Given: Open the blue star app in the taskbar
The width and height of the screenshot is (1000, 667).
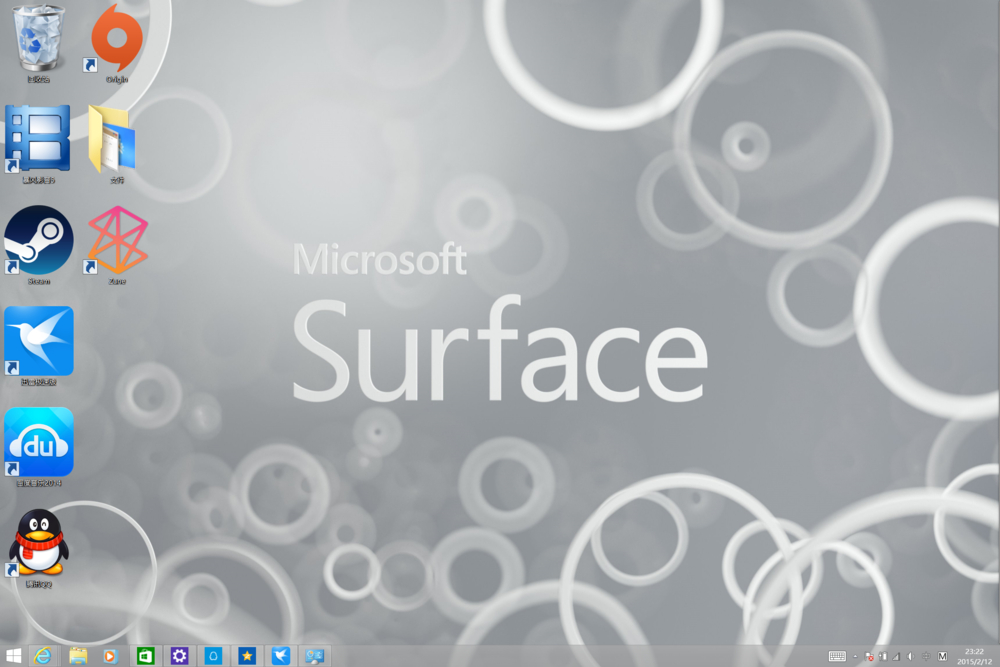Looking at the screenshot, I should tap(247, 656).
